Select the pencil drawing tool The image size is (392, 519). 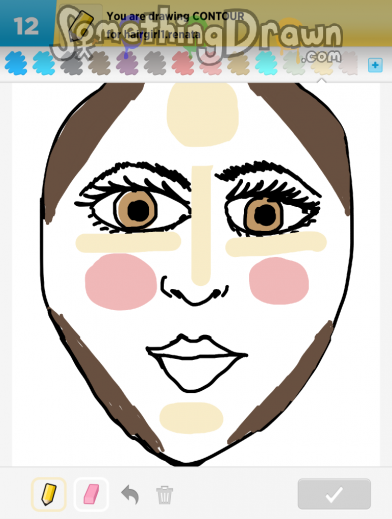click(49, 494)
